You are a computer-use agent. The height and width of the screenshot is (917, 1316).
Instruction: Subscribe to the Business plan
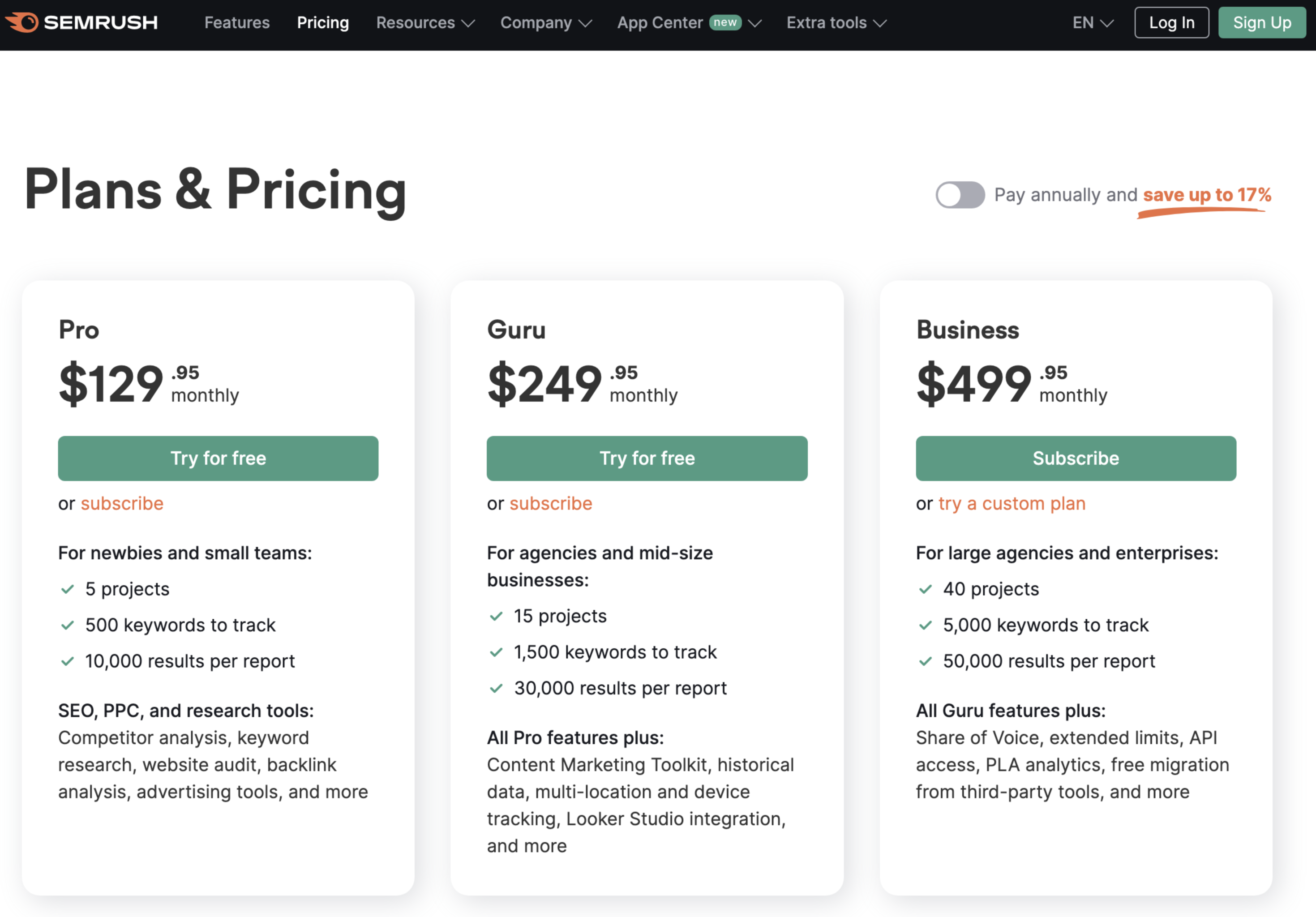(1076, 458)
